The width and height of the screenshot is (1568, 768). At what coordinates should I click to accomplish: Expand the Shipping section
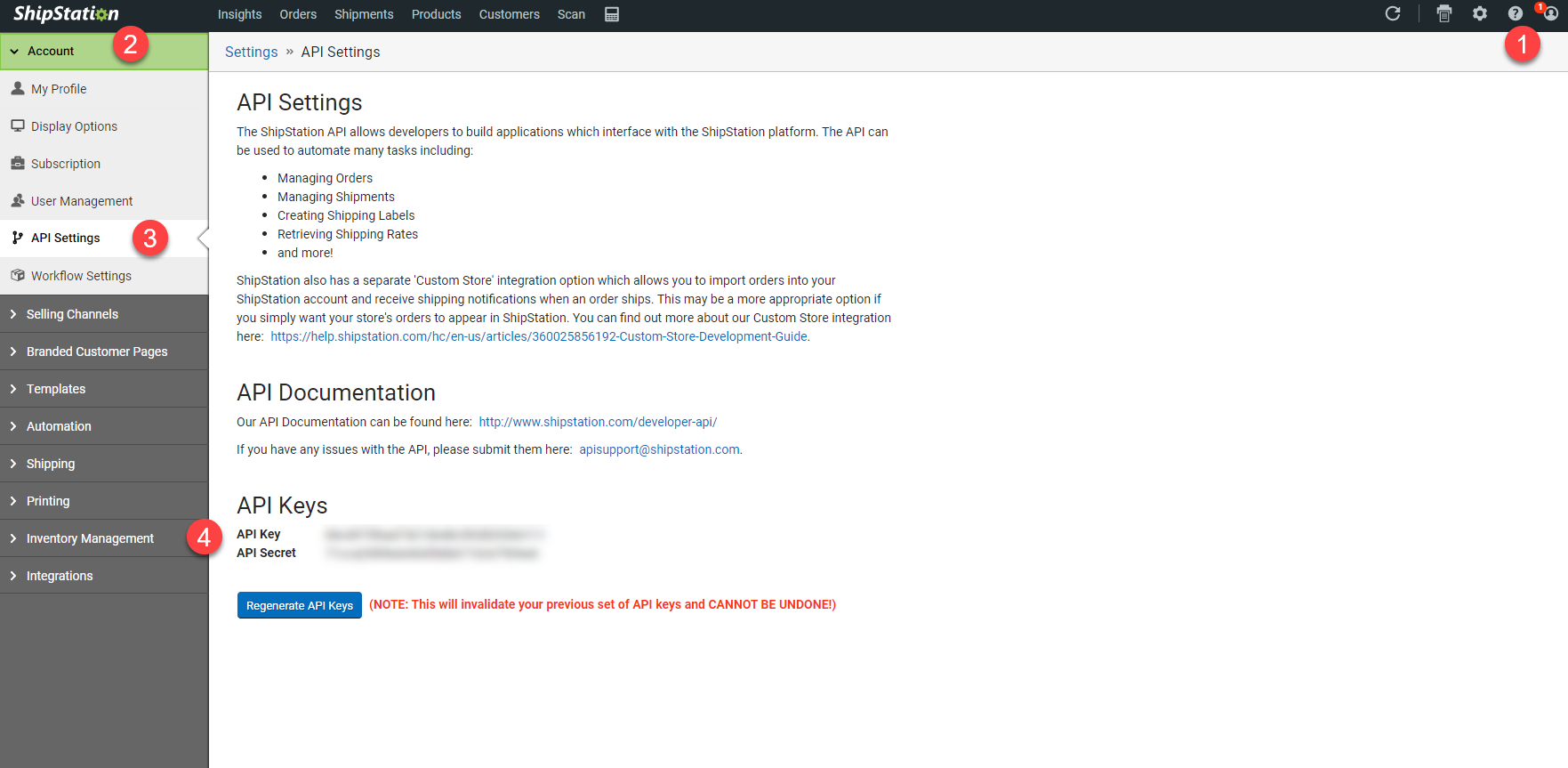tap(104, 464)
